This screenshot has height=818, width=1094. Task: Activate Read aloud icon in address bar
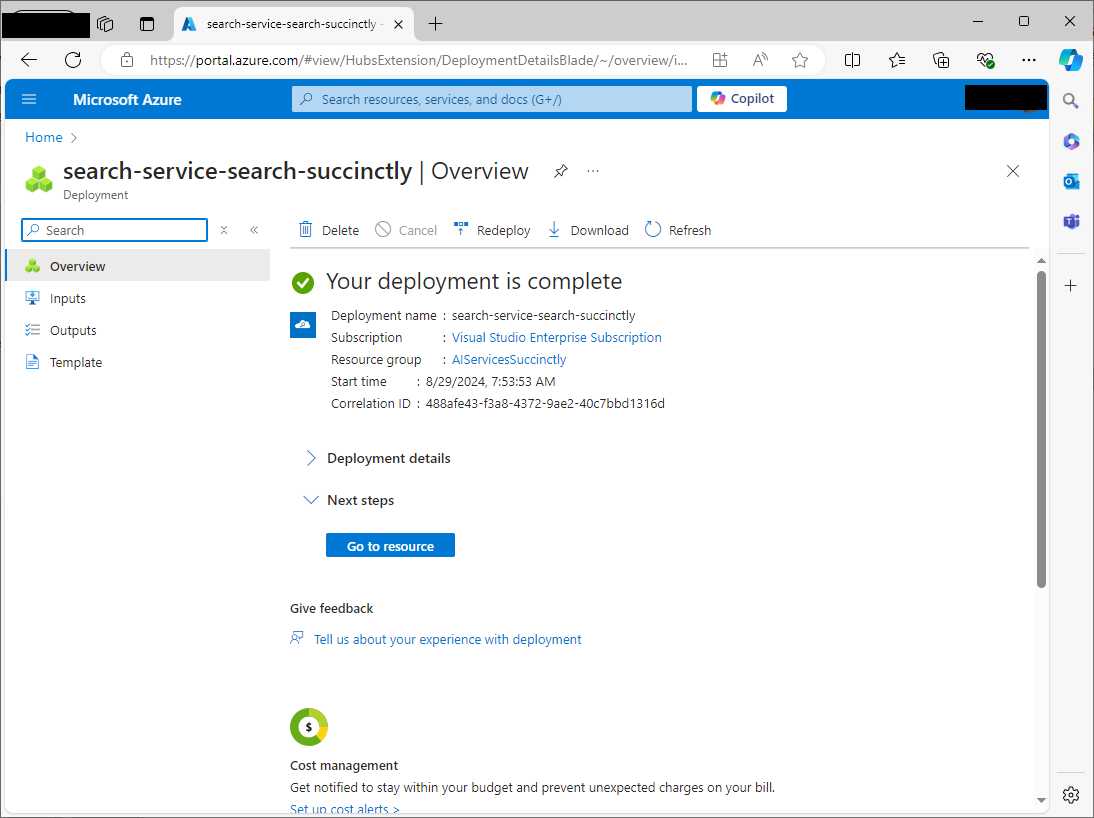[760, 60]
